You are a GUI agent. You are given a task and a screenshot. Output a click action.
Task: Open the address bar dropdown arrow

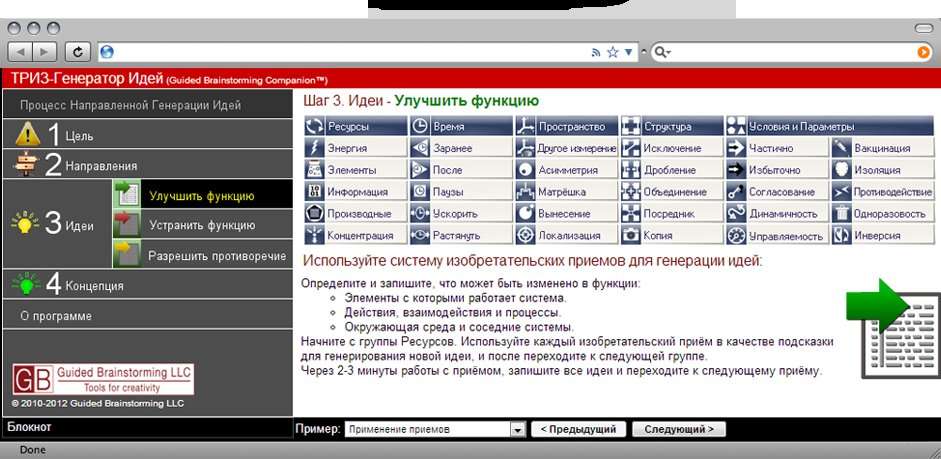pyautogui.click(x=628, y=52)
